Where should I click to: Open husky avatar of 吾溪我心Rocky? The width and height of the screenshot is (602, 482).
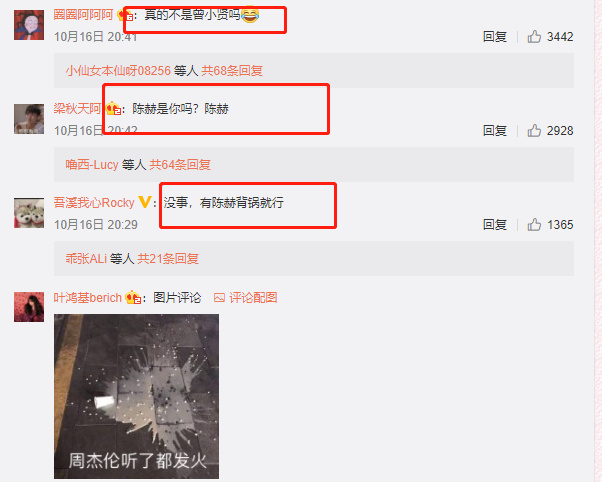click(29, 213)
